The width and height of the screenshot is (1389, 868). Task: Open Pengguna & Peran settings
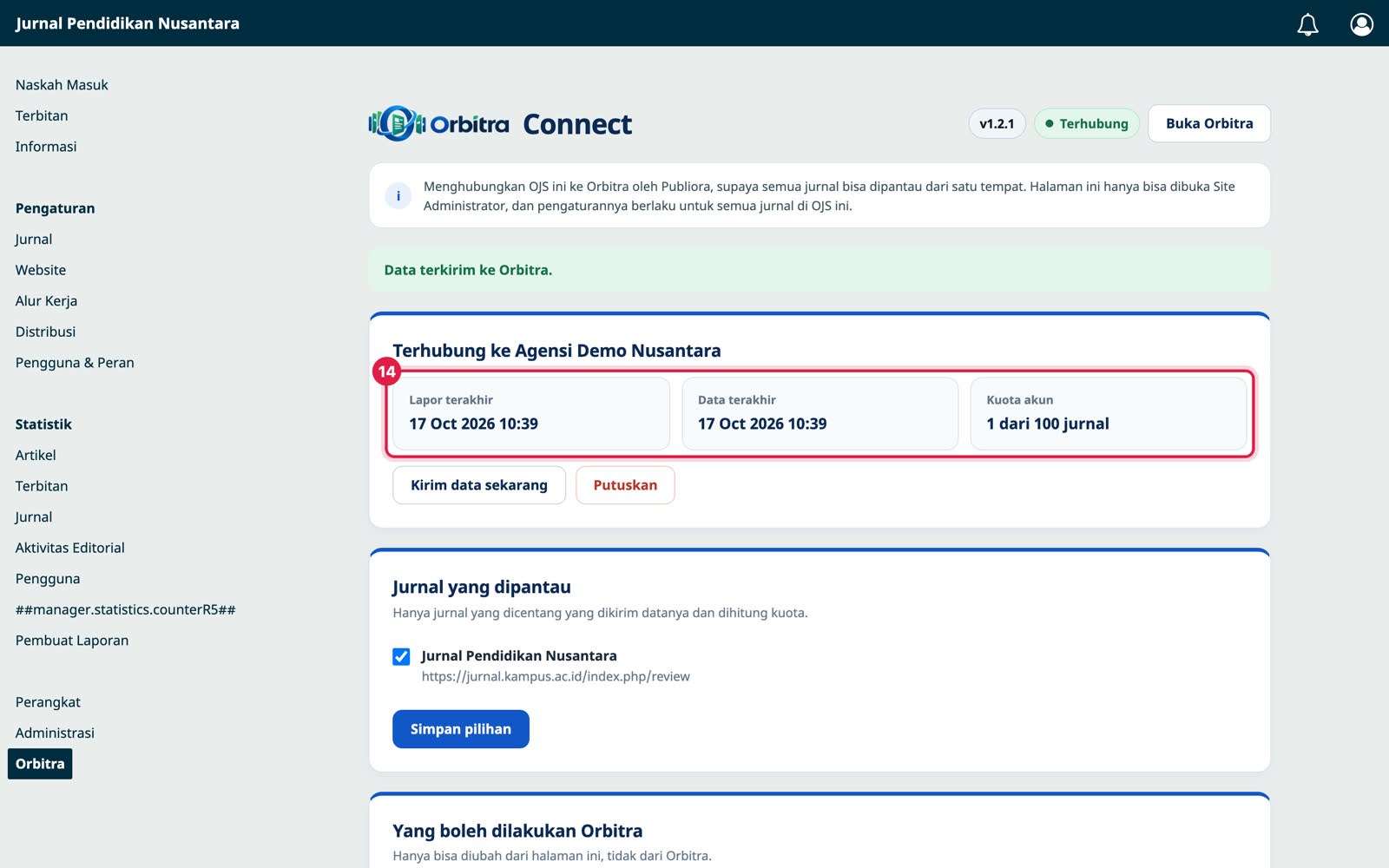(75, 363)
